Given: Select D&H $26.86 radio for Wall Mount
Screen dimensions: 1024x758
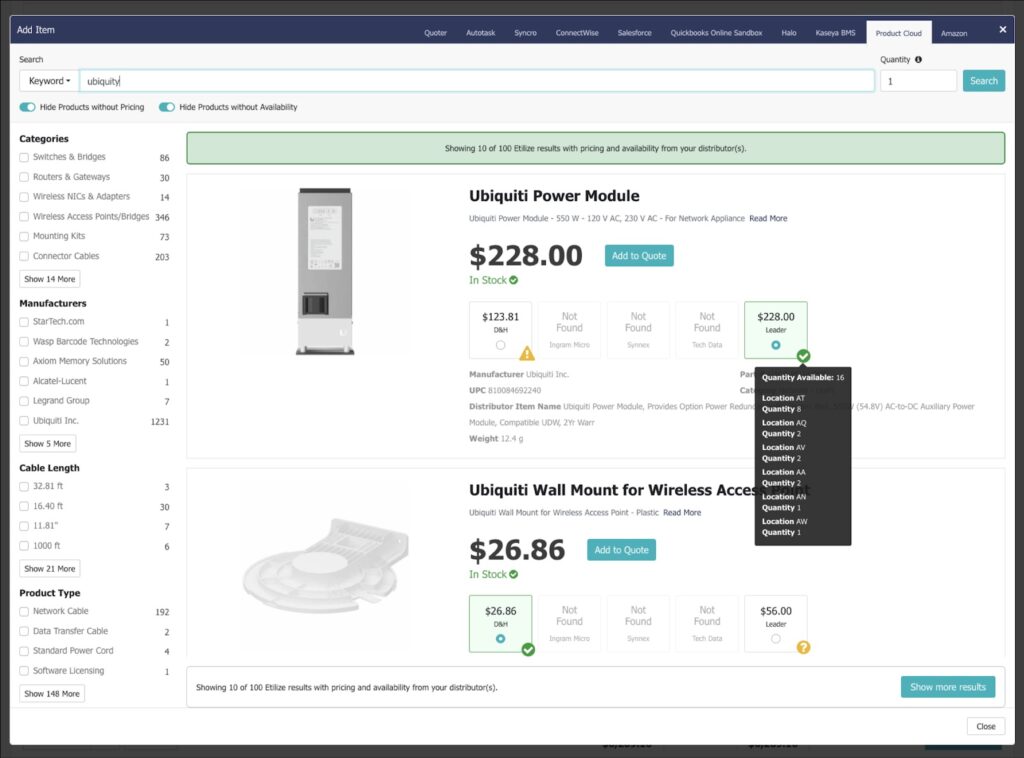Looking at the screenshot, I should [500, 639].
